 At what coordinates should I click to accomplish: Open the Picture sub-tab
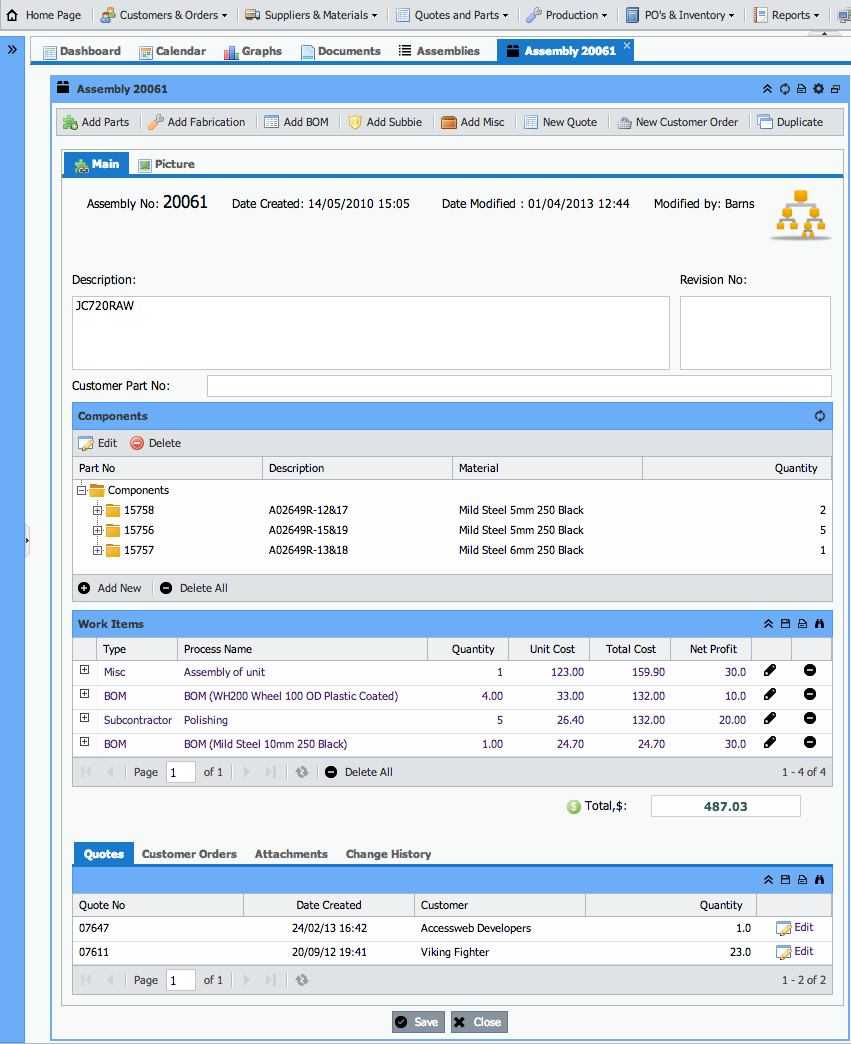point(166,164)
